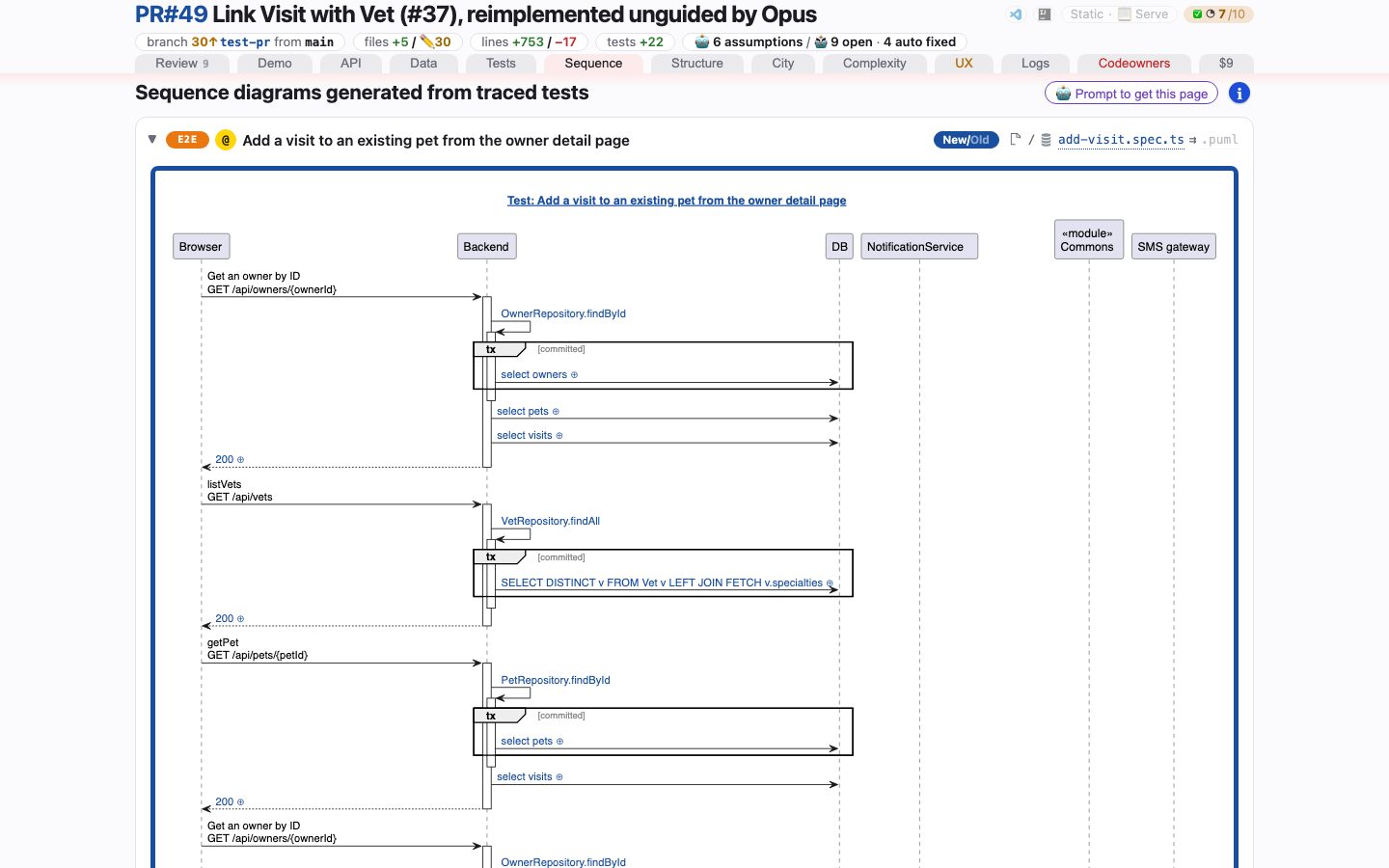This screenshot has height=868, width=1389.
Task: Switch to Static mode
Action: pyautogui.click(x=1086, y=14)
